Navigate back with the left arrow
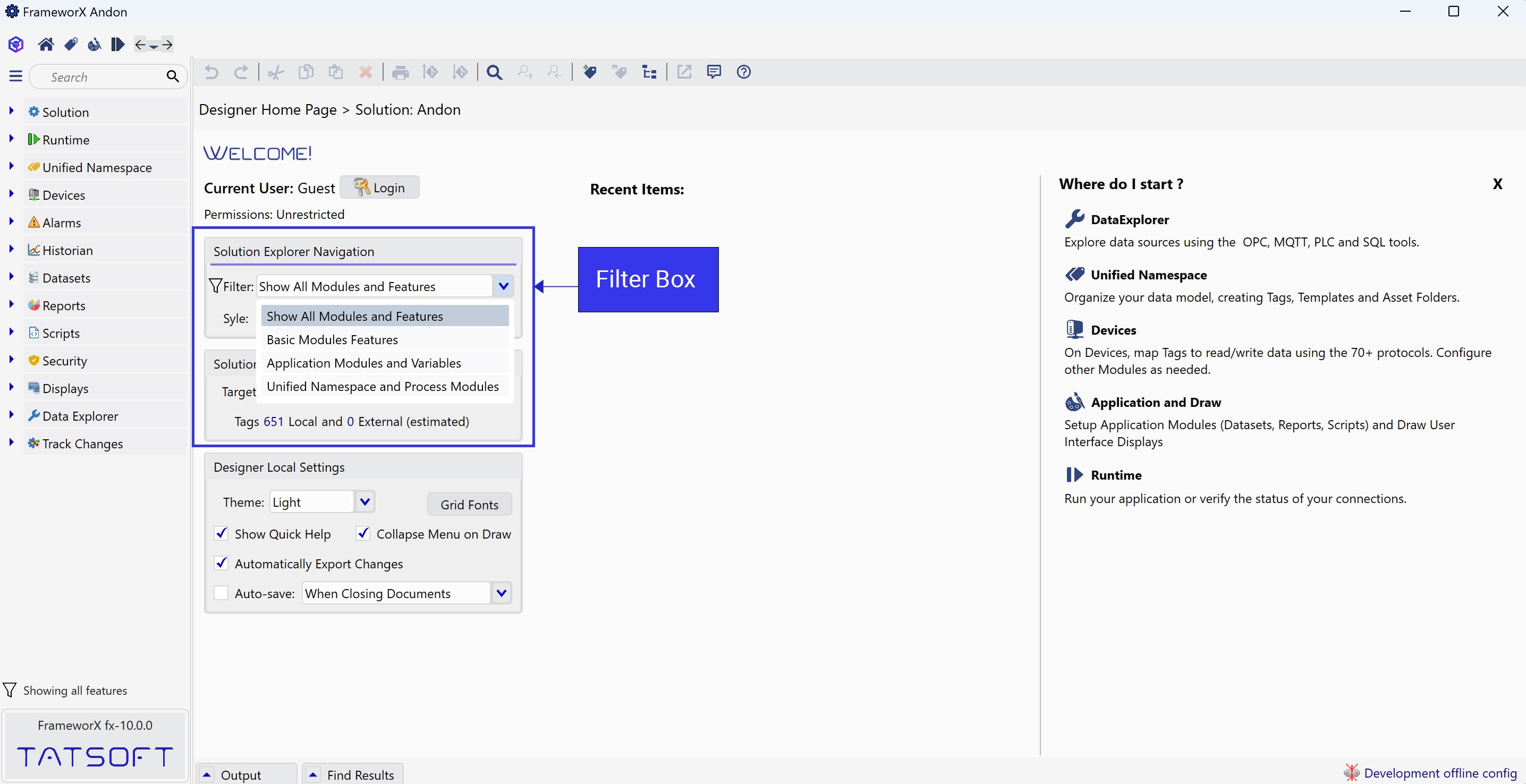The height and width of the screenshot is (784, 1526). tap(140, 45)
